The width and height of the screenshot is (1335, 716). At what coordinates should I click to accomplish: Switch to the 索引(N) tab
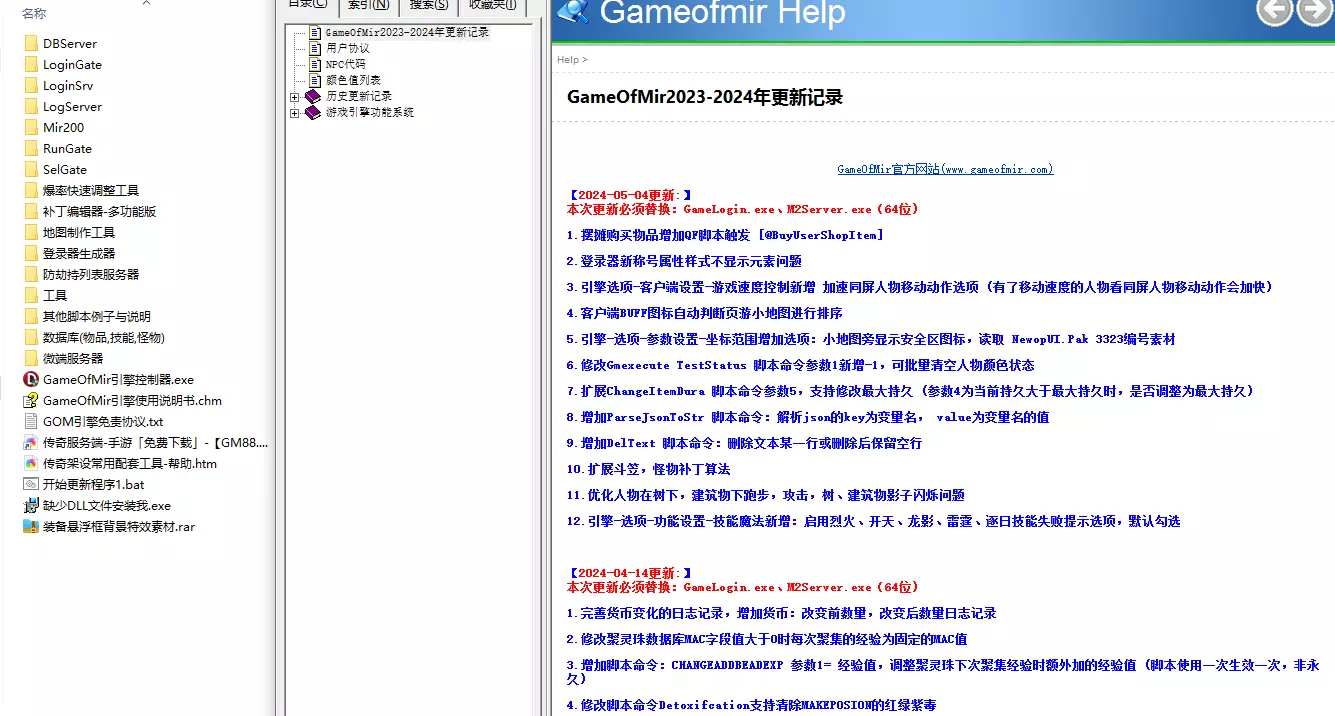click(x=368, y=6)
